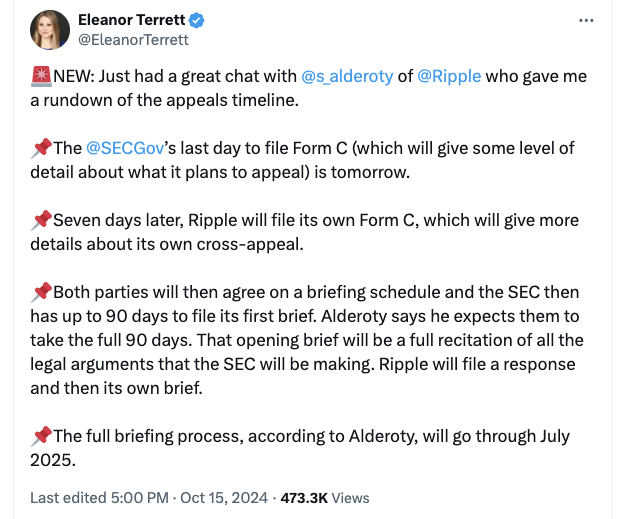Click the blue verified checkmark badge
Screen dimensions: 624x519
196,20
